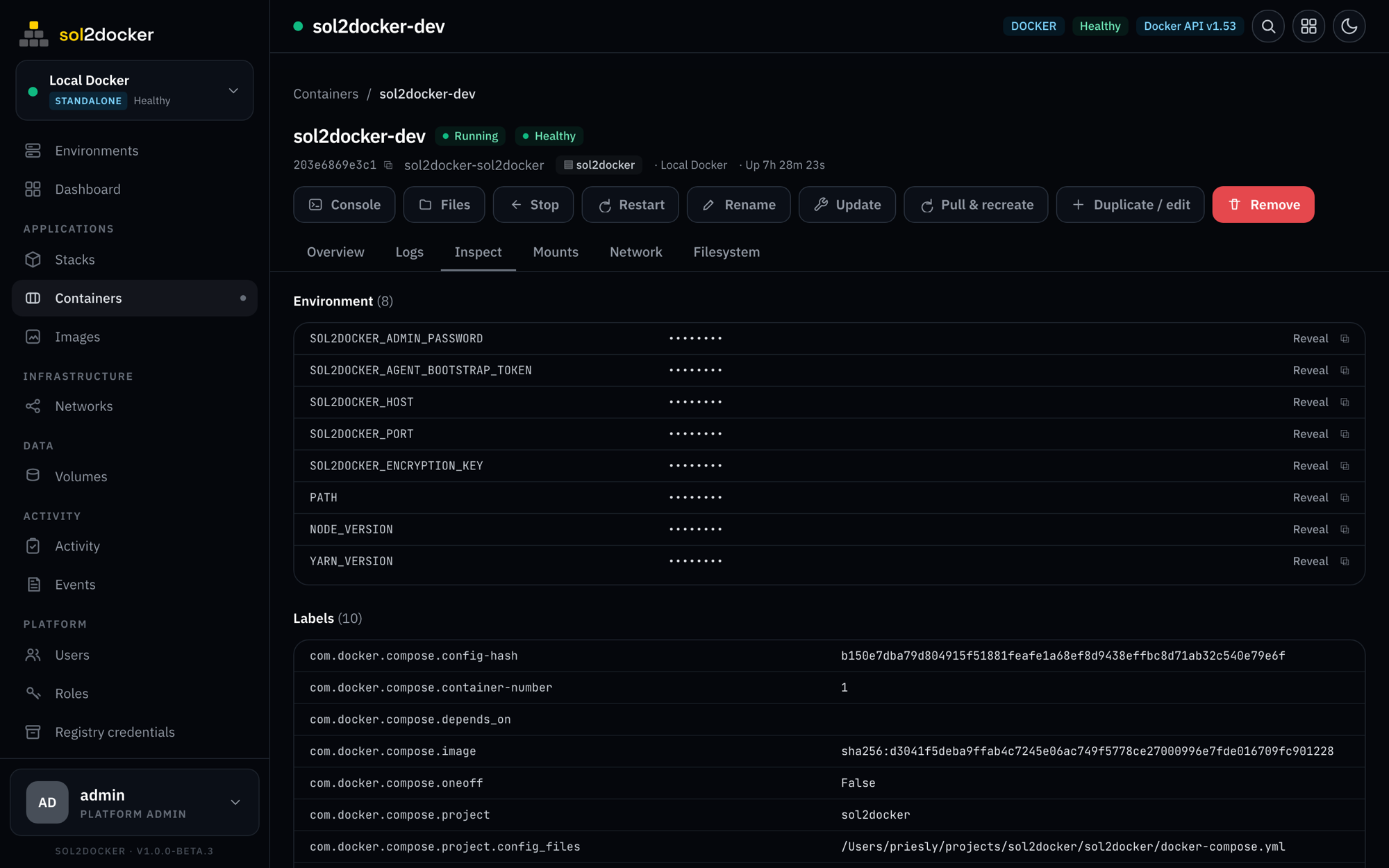Reveal the SOL2DOCKER_ENCRYPTION_KEY value
This screenshot has width=1389, height=868.
(x=1310, y=466)
